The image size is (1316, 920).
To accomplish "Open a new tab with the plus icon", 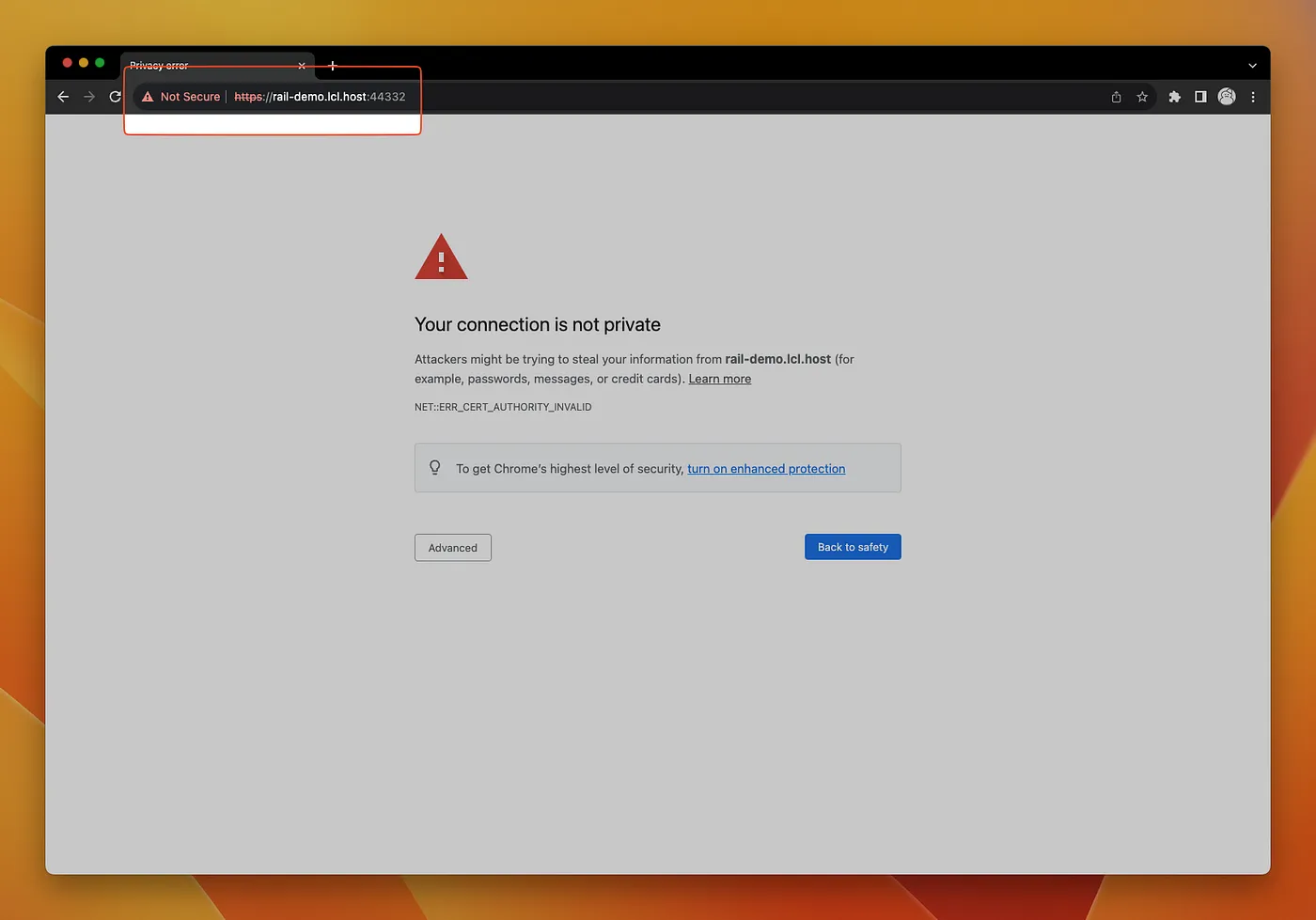I will tap(333, 66).
